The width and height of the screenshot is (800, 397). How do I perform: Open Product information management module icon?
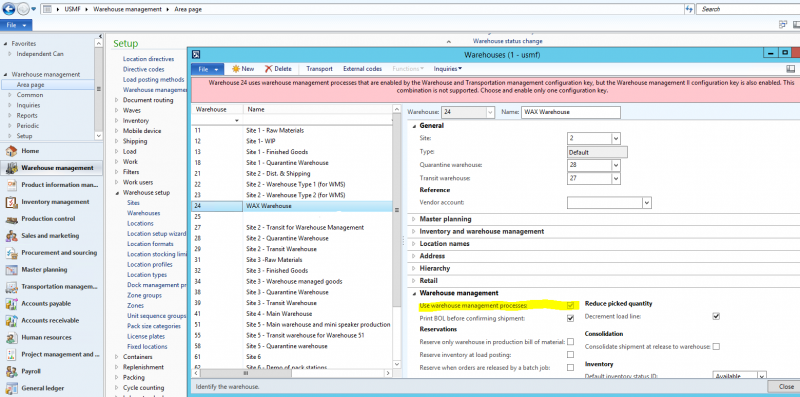pyautogui.click(x=11, y=185)
